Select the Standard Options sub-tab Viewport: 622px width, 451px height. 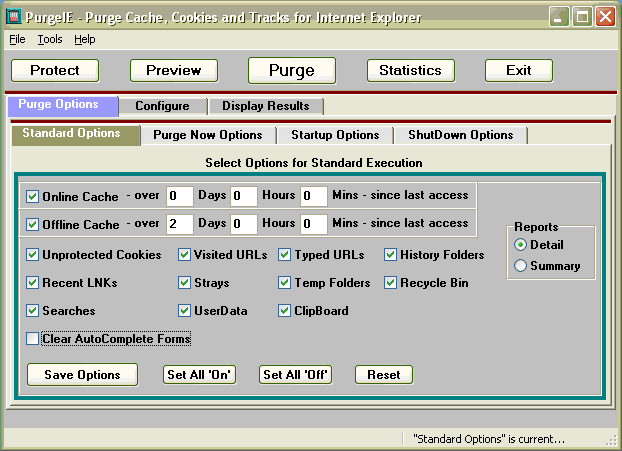point(76,134)
